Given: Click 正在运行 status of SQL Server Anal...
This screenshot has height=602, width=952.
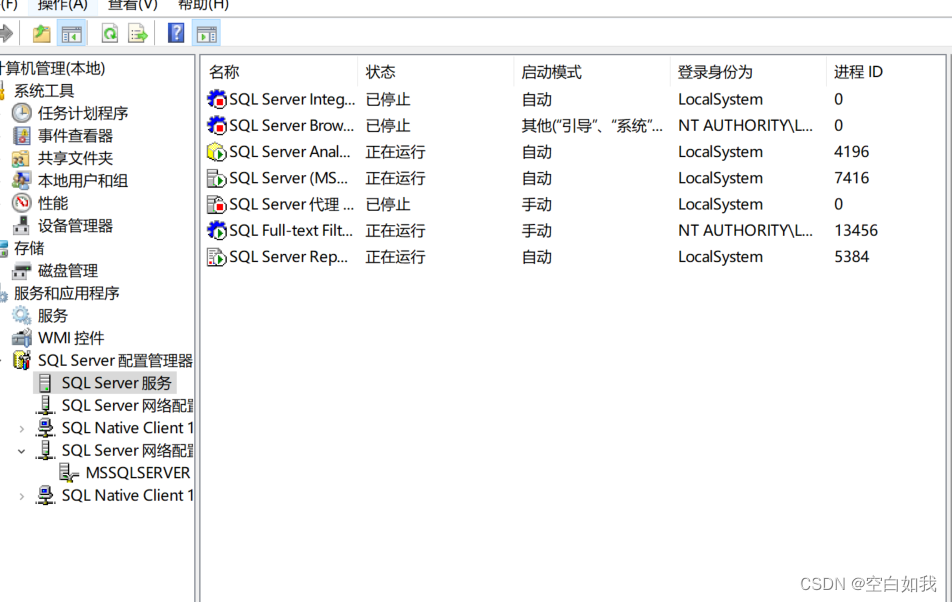Looking at the screenshot, I should pos(395,152).
